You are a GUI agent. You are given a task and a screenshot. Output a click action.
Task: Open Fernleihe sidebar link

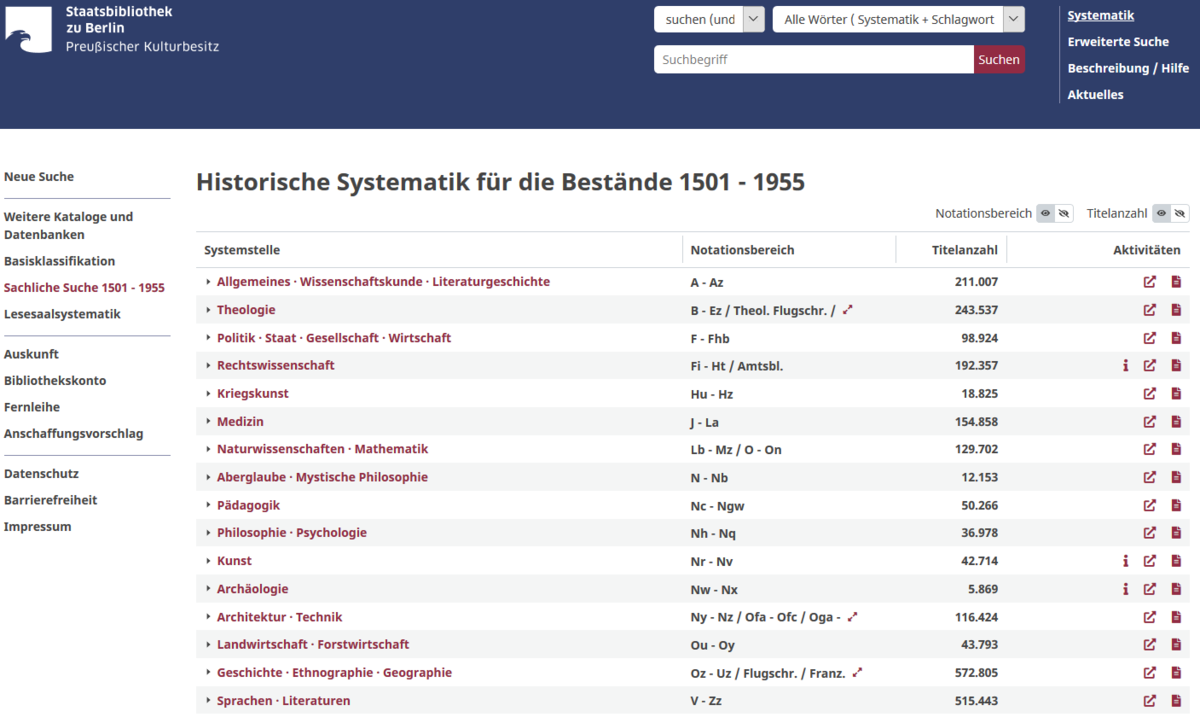click(x=32, y=407)
